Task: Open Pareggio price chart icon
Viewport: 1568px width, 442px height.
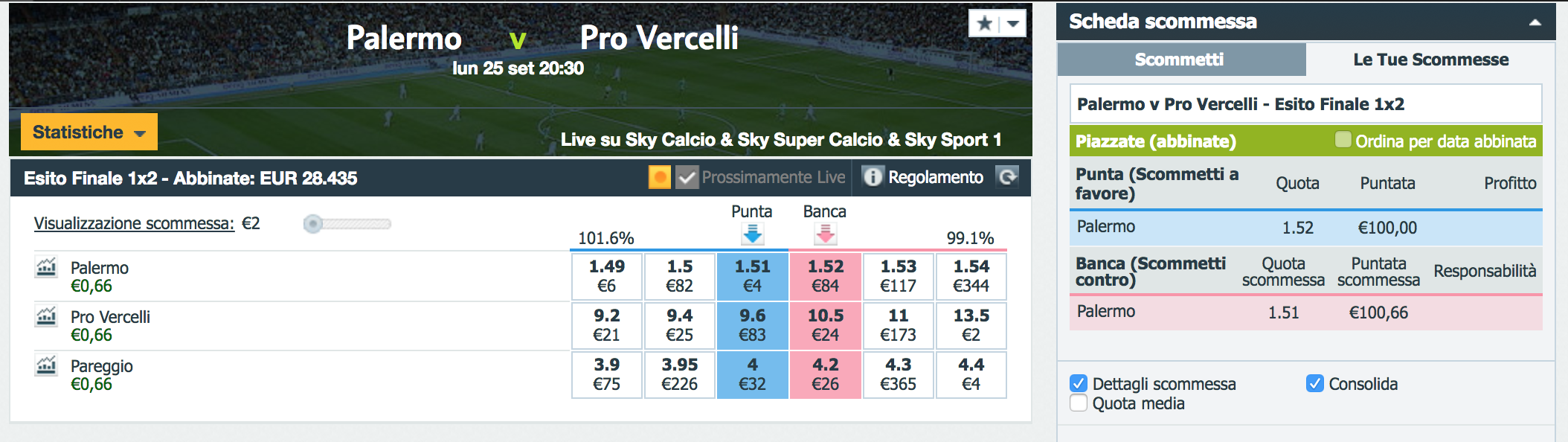Action: (x=46, y=365)
